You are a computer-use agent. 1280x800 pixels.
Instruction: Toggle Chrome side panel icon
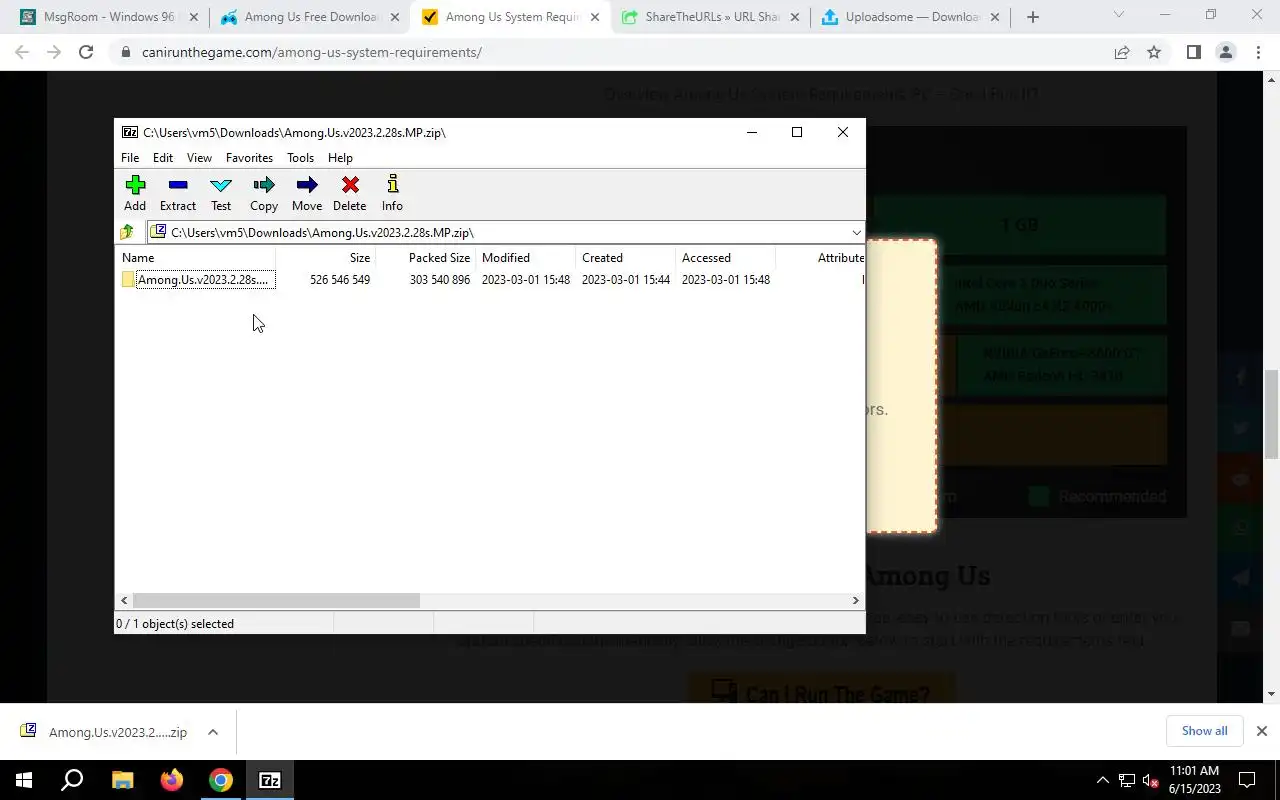(1193, 52)
